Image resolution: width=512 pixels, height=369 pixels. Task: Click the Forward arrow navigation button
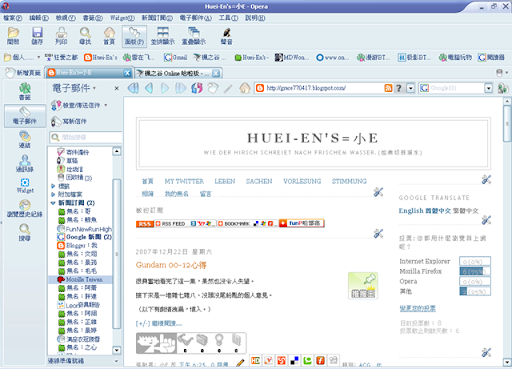[x=165, y=88]
